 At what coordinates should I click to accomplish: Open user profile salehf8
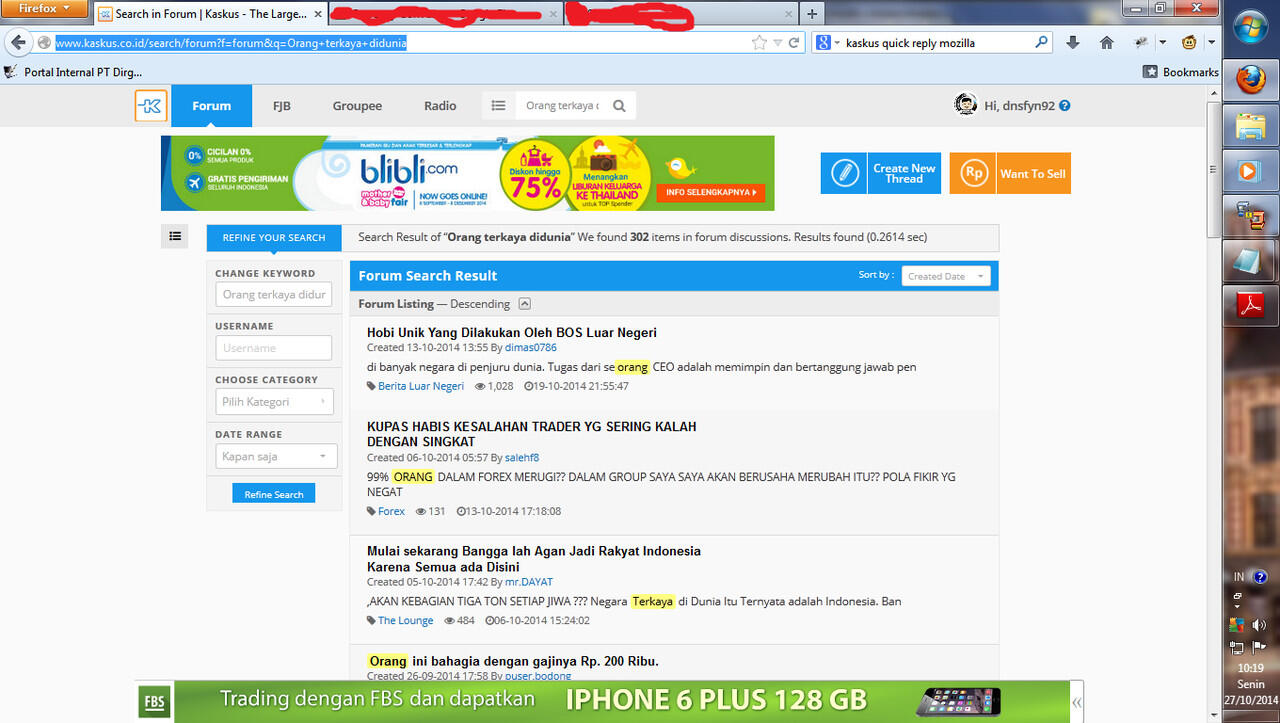coord(522,458)
